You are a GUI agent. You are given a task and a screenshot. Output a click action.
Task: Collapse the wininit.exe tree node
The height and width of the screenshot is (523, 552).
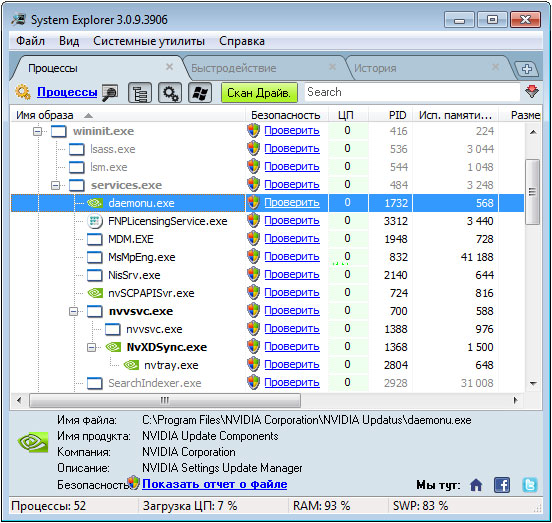tap(37, 132)
